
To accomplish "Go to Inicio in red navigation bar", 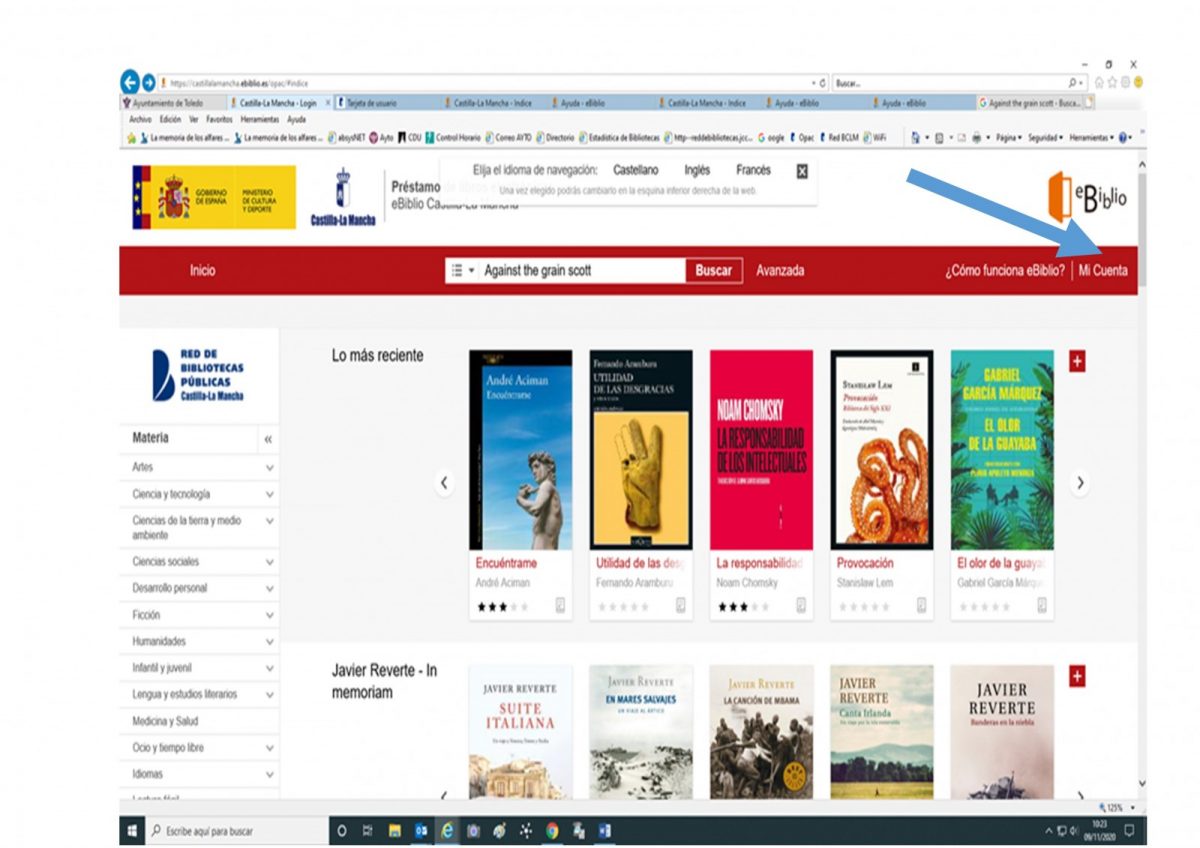I will tap(202, 270).
